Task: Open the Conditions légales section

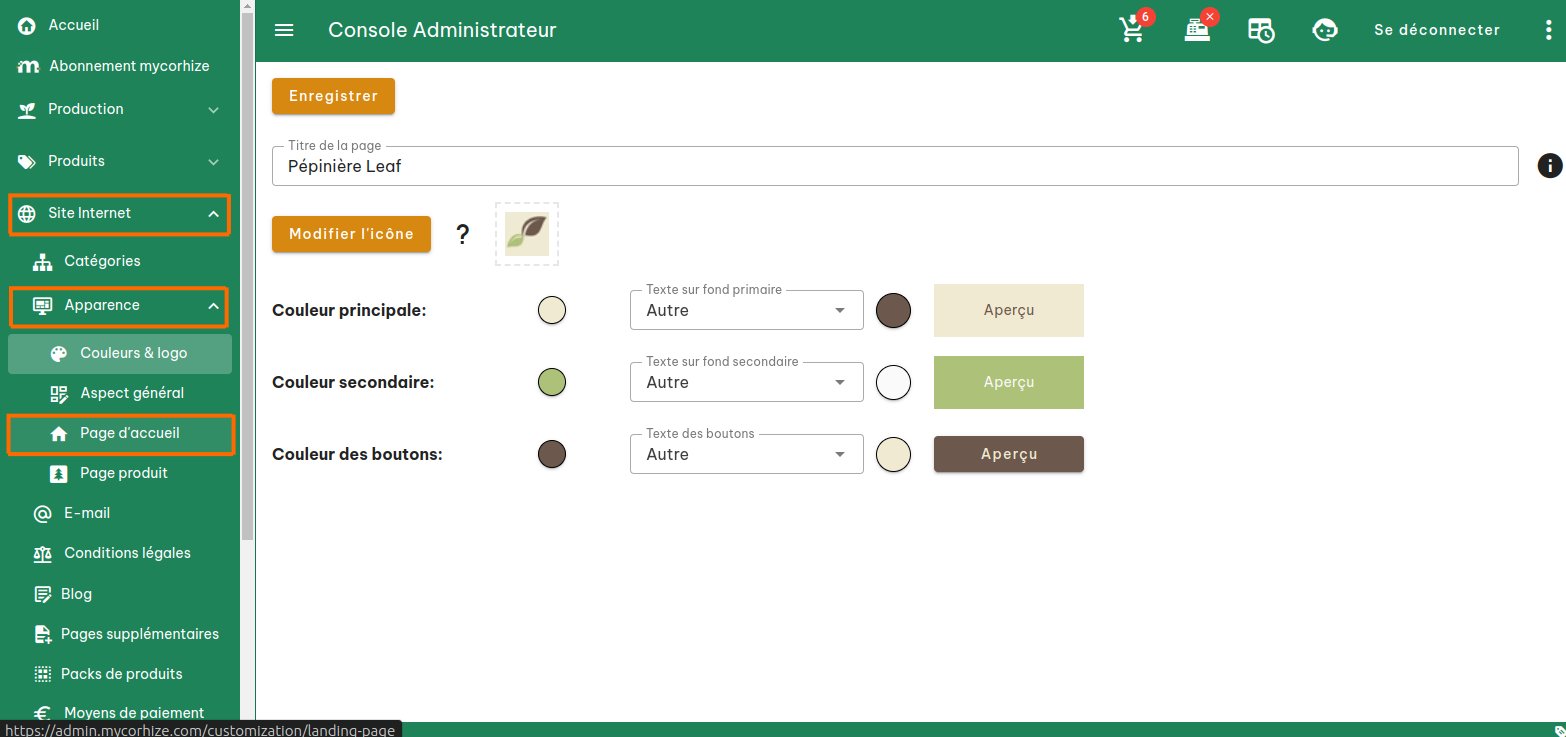Action: pos(127,553)
